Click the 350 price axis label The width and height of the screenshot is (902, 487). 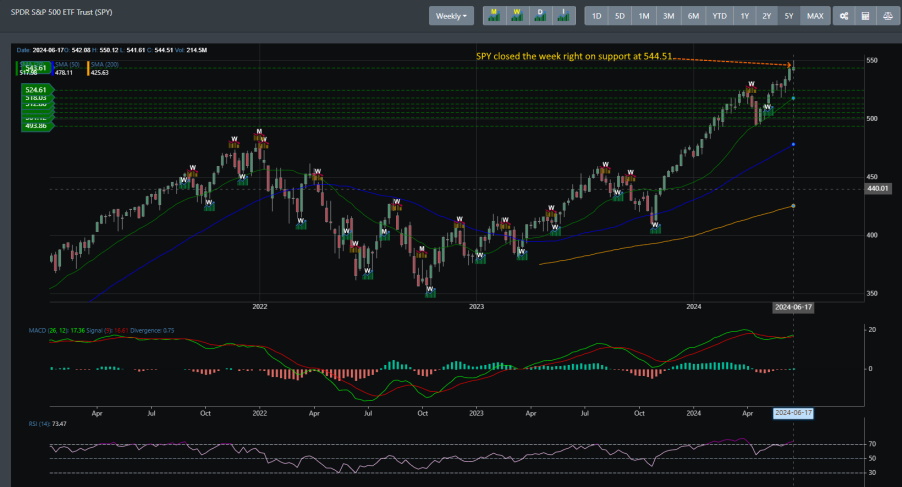coord(872,293)
